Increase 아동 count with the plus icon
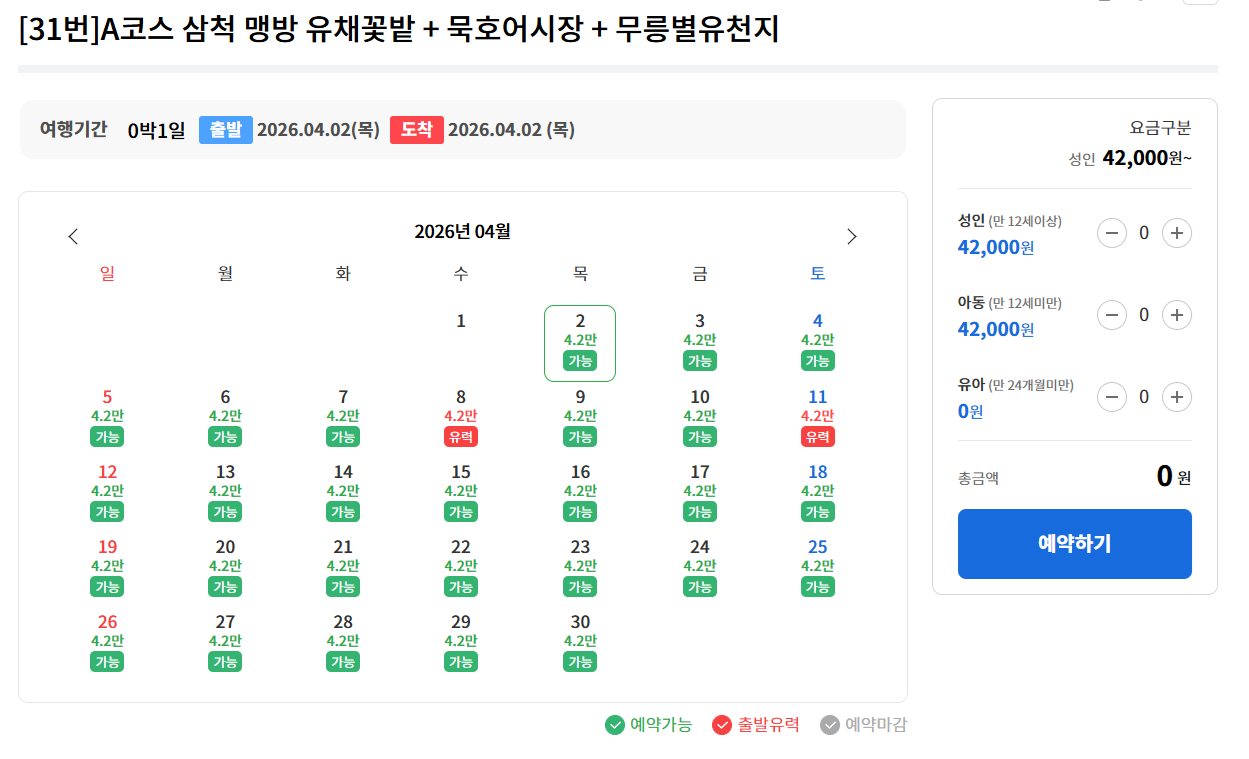 [1177, 314]
